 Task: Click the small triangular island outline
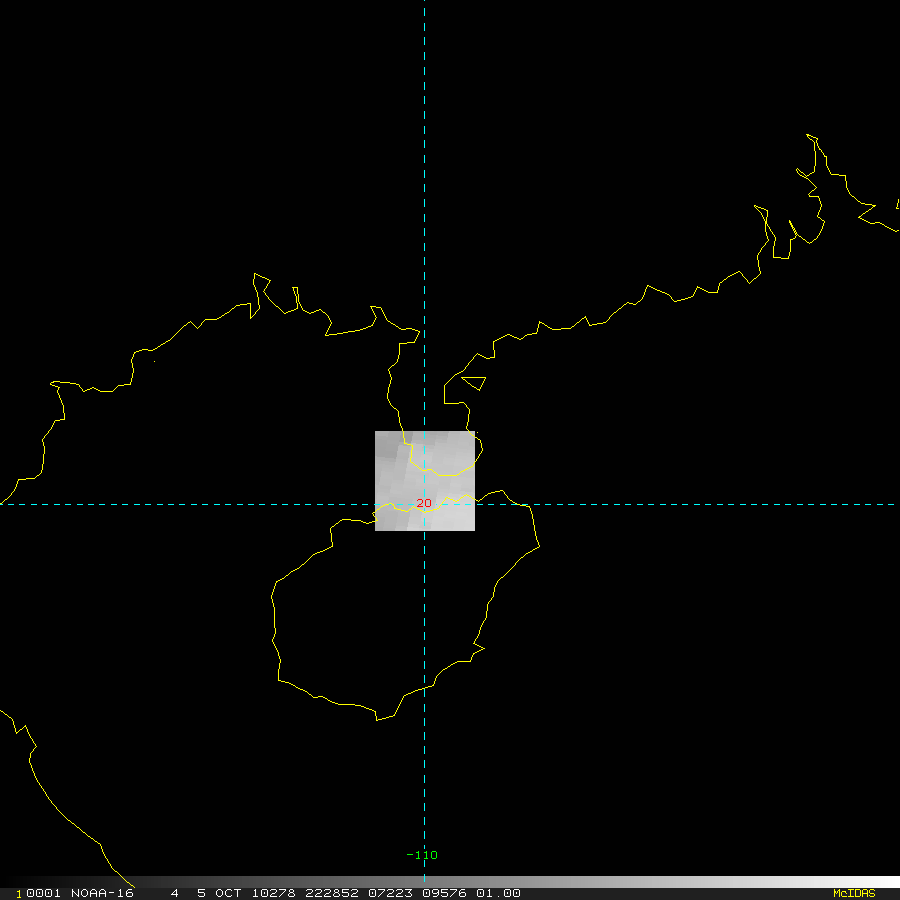(475, 382)
